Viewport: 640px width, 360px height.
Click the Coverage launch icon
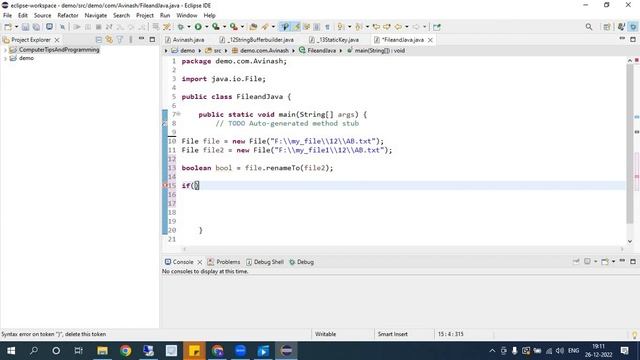point(216,27)
